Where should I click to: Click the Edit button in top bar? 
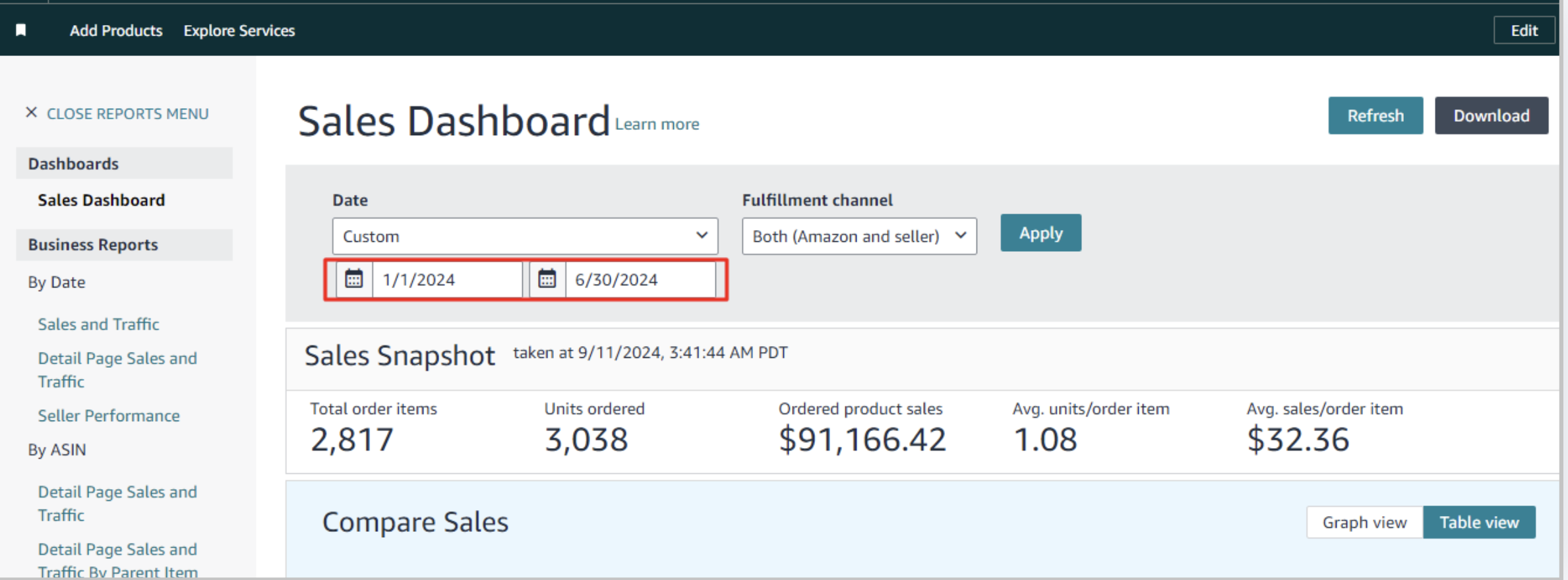tap(1524, 30)
